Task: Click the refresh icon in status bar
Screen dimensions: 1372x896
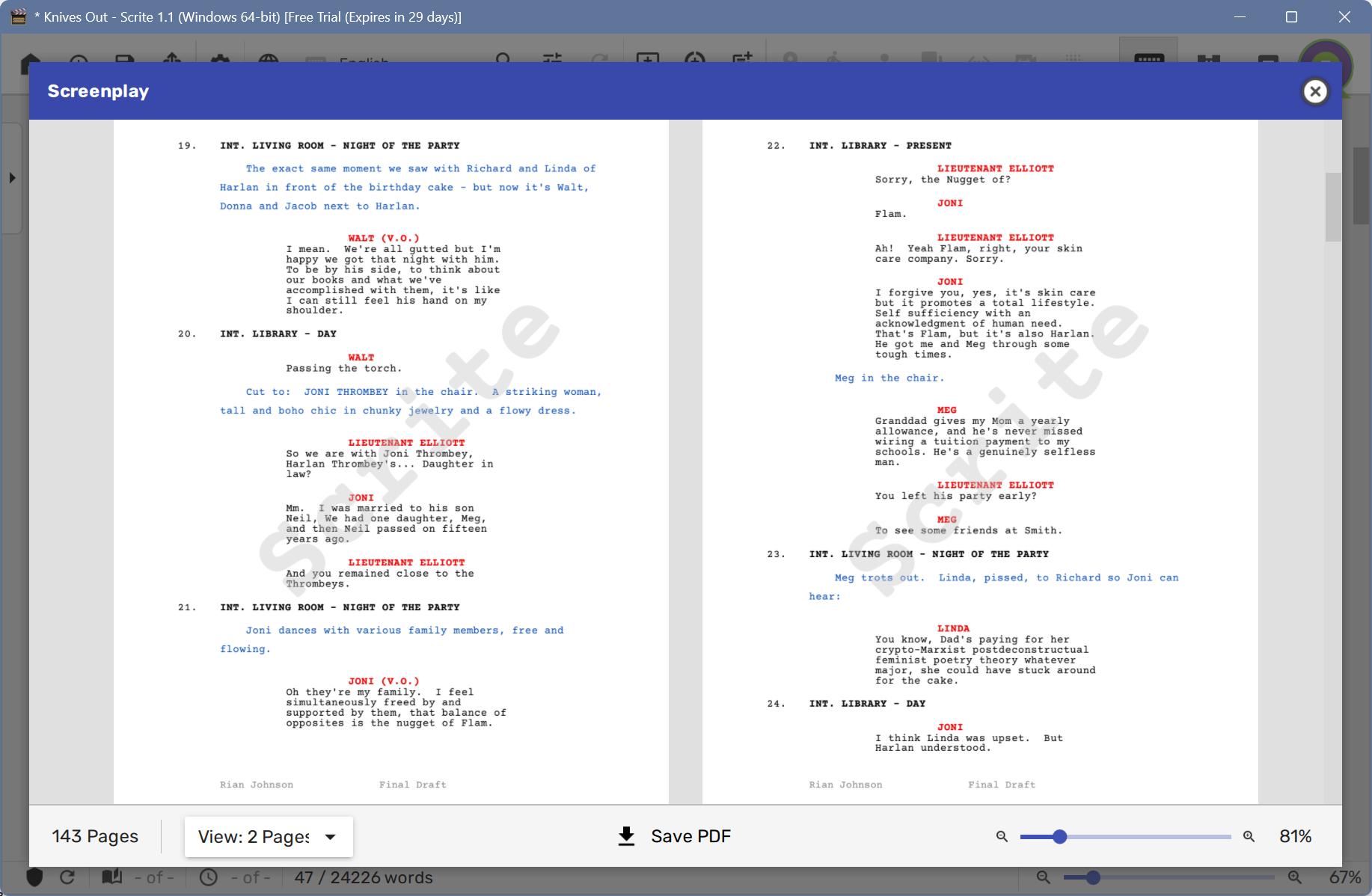Action: point(67,877)
